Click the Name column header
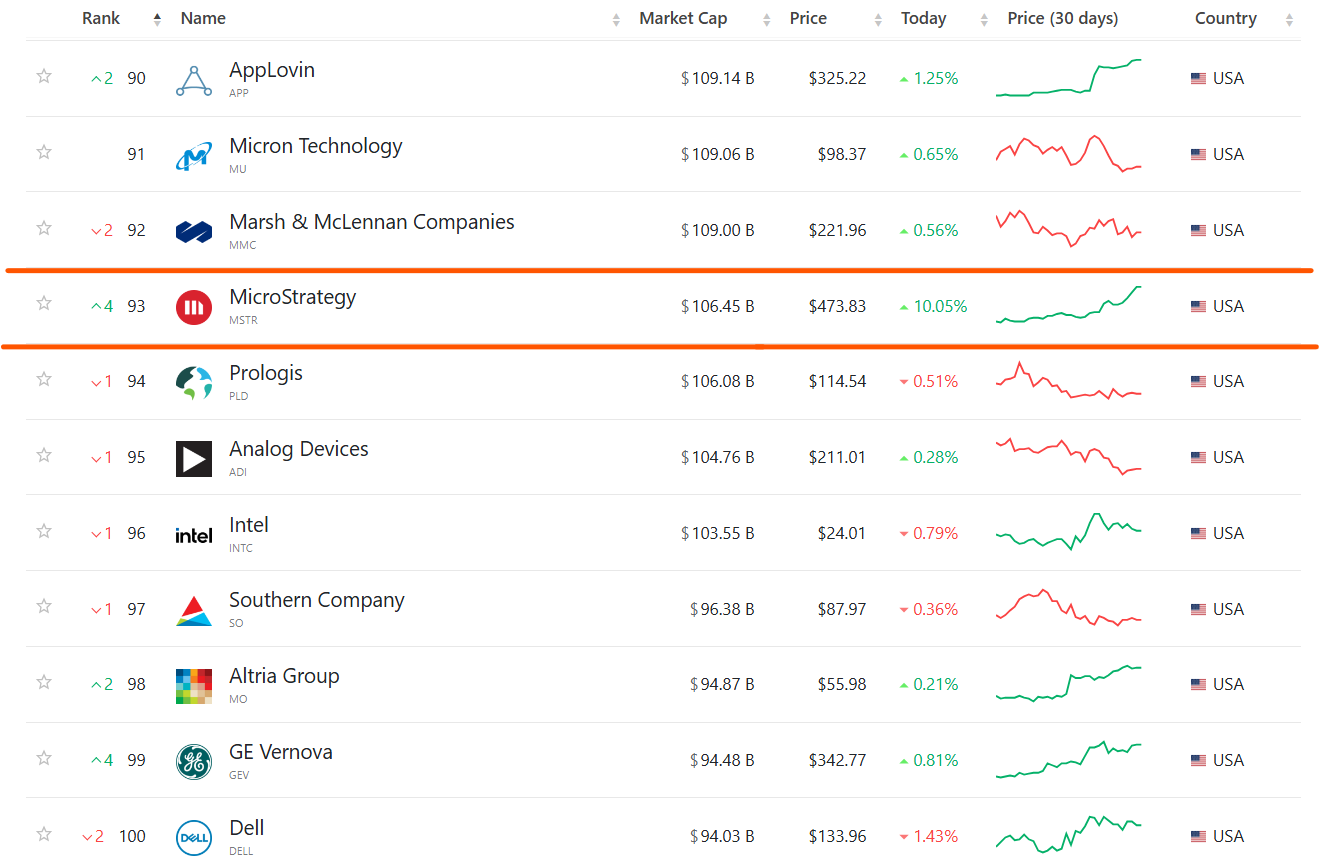This screenshot has width=1319, height=866. pos(203,18)
